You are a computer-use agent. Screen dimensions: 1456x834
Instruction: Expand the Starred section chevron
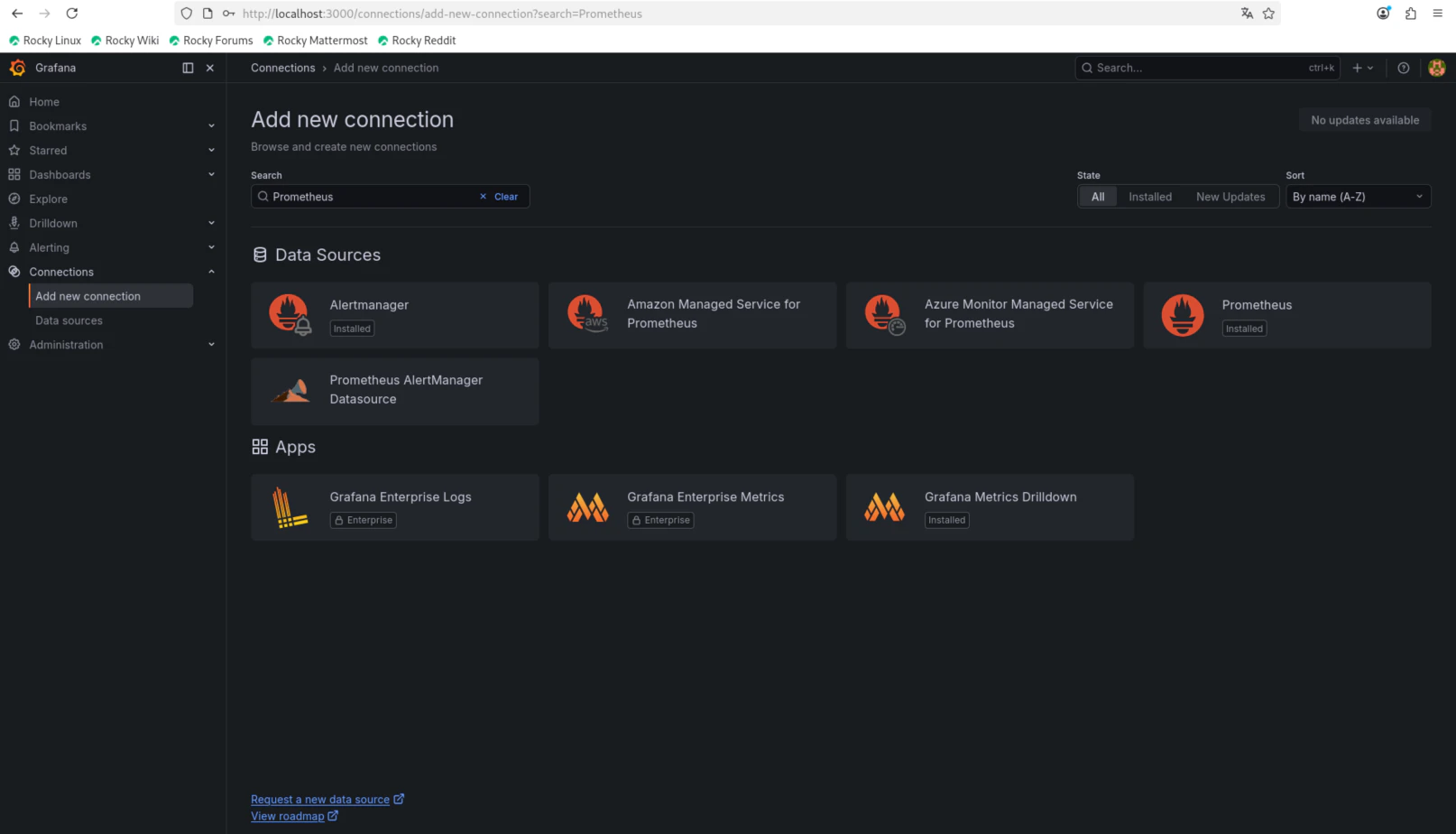click(x=211, y=151)
